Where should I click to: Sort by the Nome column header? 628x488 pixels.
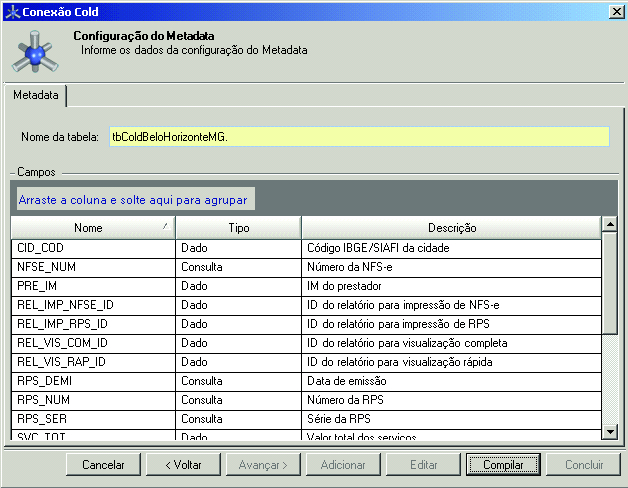92,228
